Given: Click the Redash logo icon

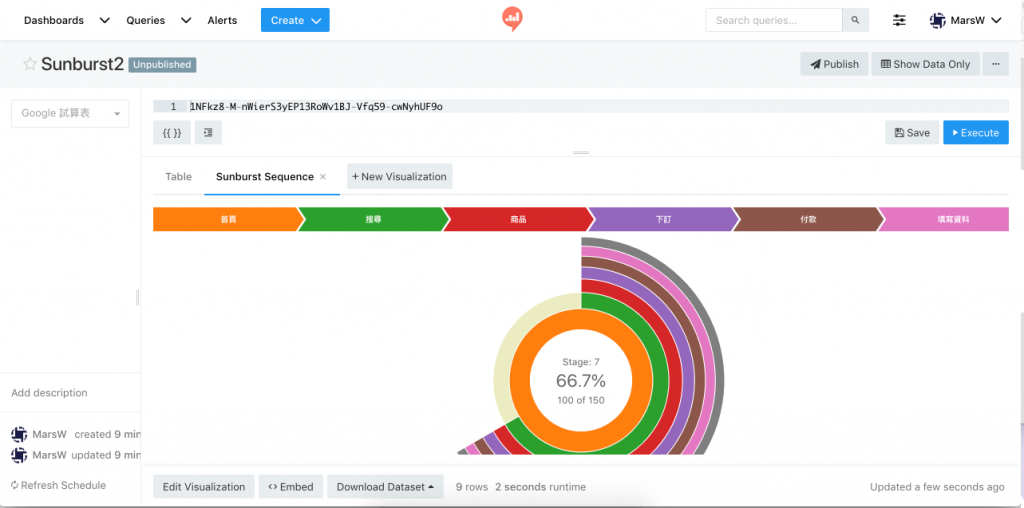Looking at the screenshot, I should pyautogui.click(x=512, y=20).
